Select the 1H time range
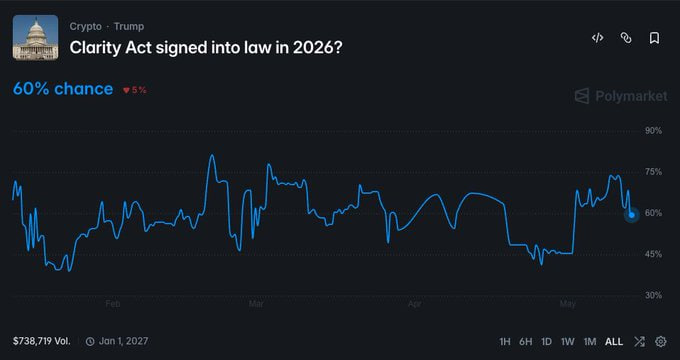This screenshot has width=680, height=360. [505, 341]
